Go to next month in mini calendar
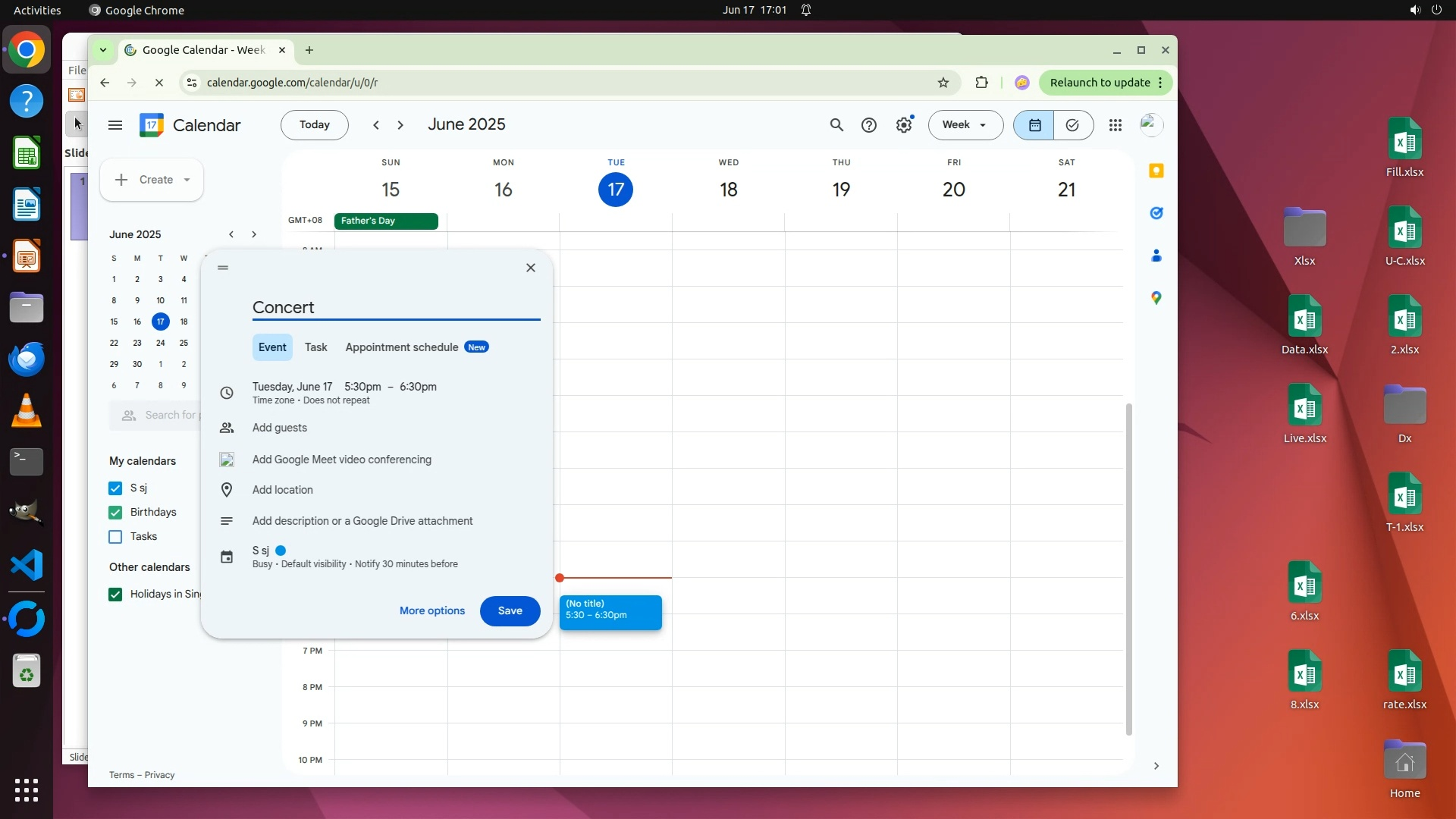 [254, 234]
